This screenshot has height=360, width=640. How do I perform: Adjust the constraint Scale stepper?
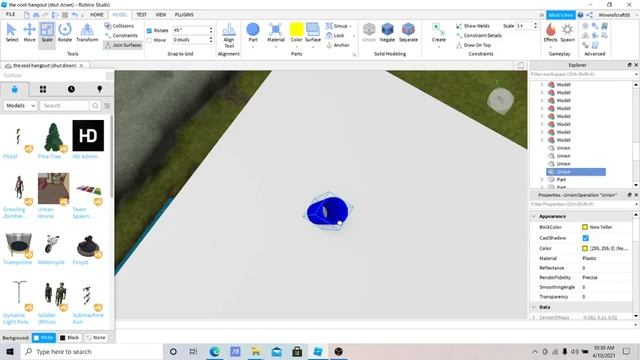click(x=536, y=26)
